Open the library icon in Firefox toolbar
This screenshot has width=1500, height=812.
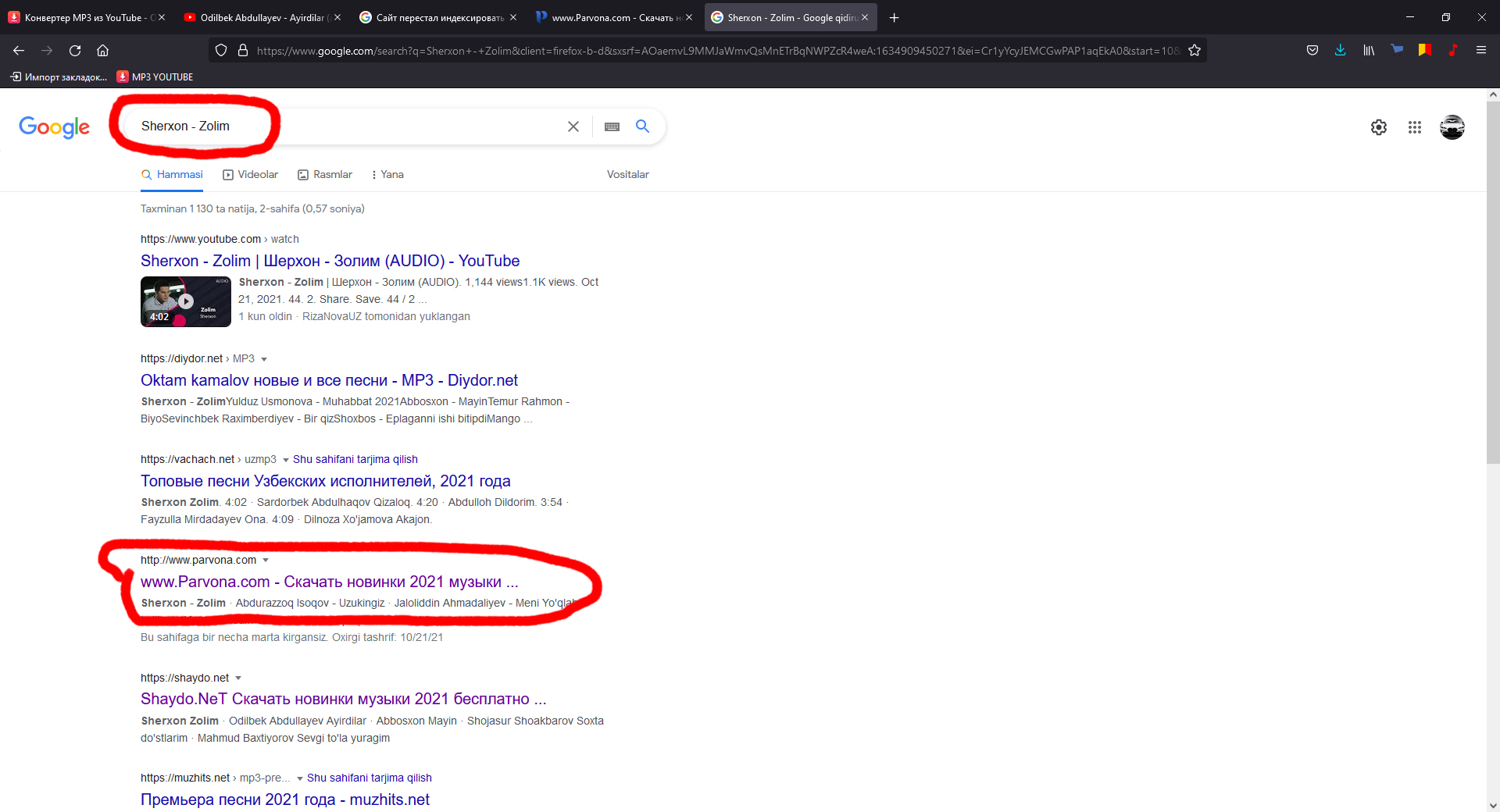(x=1369, y=51)
